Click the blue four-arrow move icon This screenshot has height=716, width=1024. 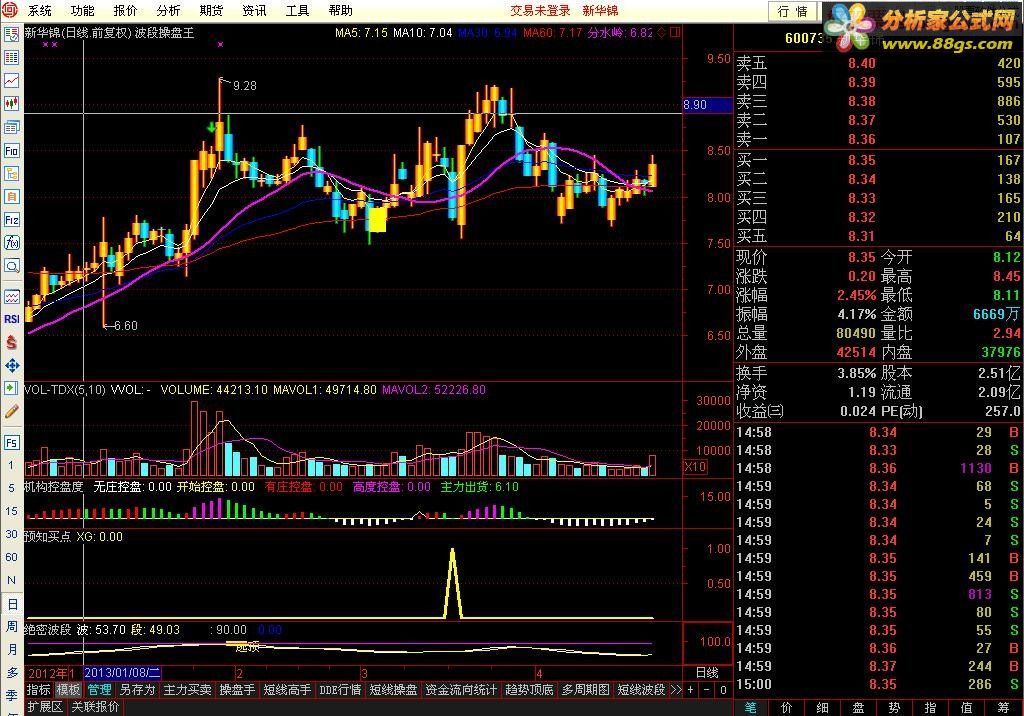coord(11,365)
